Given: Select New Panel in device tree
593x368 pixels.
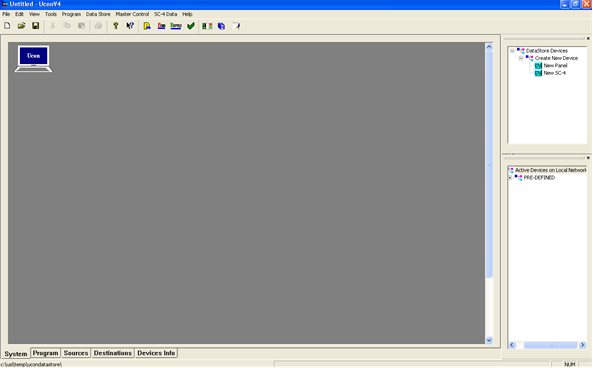Looking at the screenshot, I should [x=555, y=65].
